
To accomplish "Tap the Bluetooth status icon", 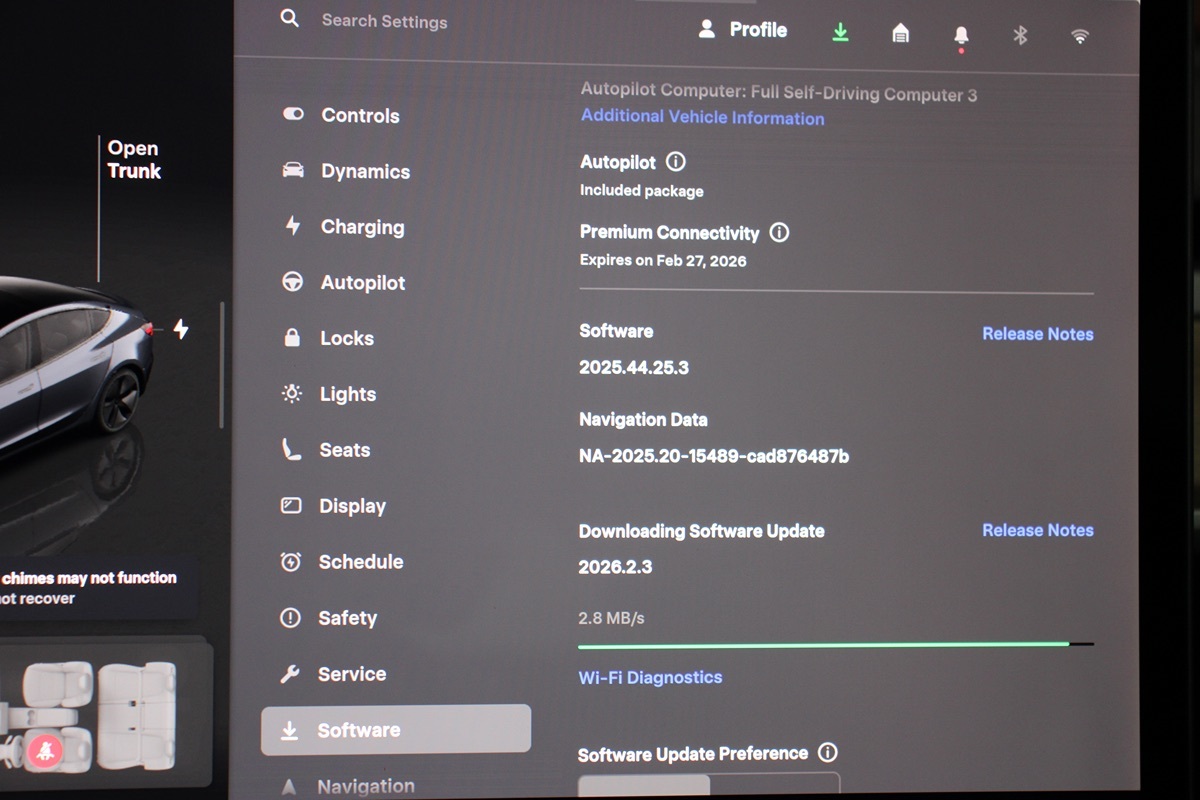I will 1020,36.
